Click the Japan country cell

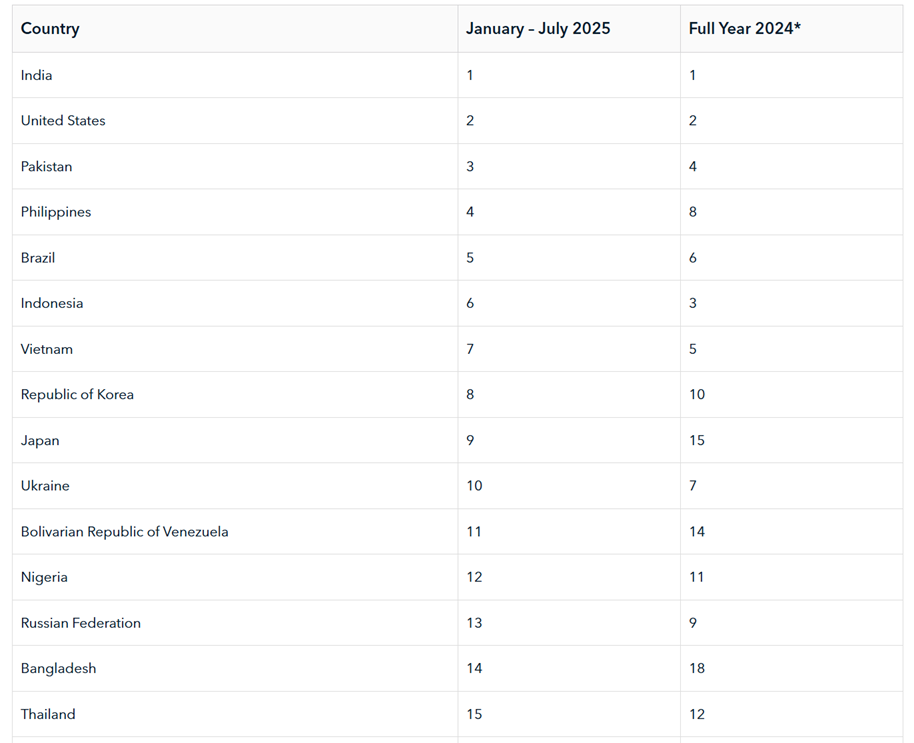tap(40, 440)
